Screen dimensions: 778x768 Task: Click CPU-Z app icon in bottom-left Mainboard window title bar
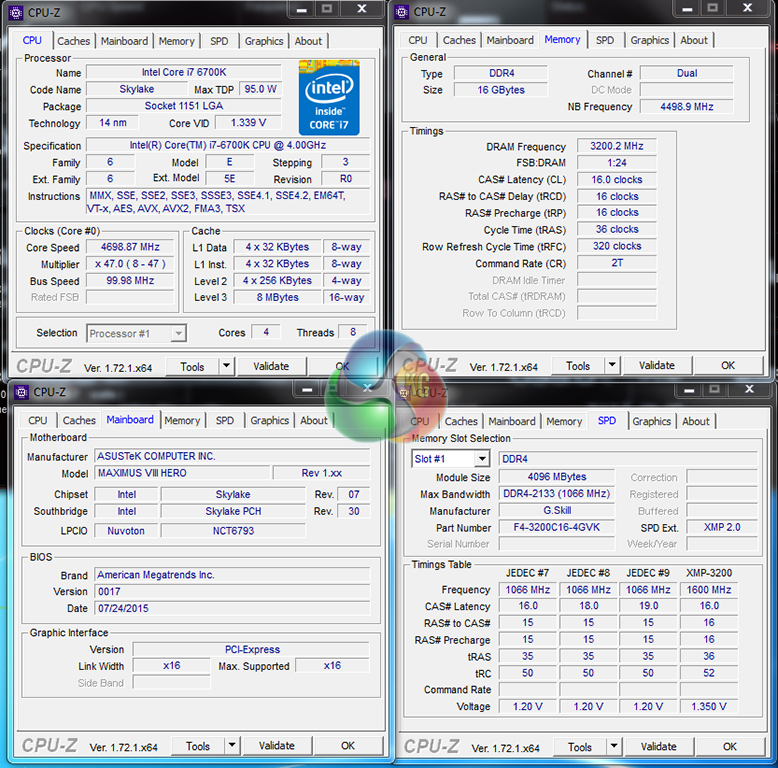click(x=21, y=392)
